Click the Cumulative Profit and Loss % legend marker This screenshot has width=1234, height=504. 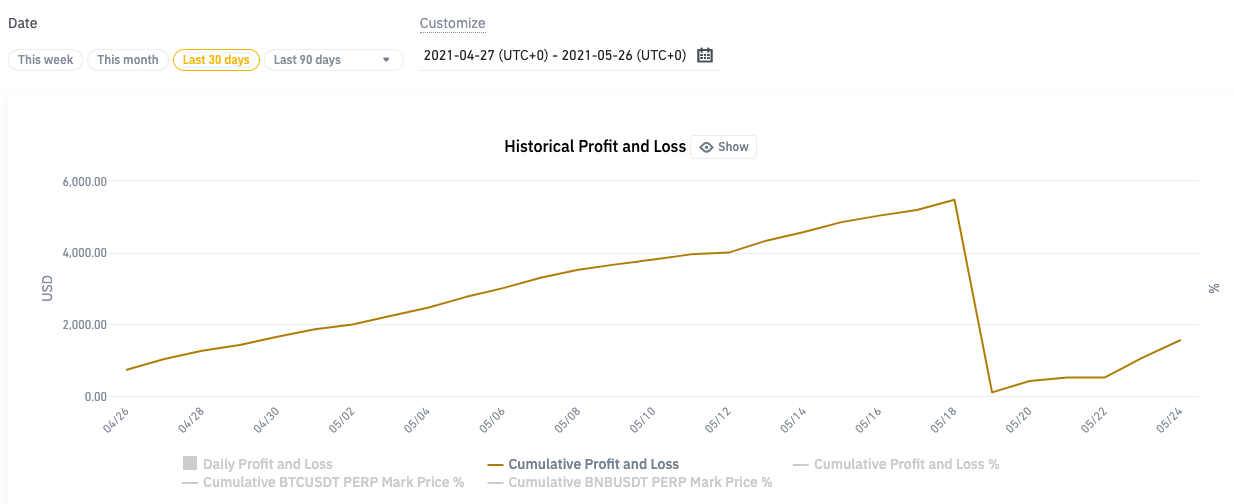[x=800, y=464]
